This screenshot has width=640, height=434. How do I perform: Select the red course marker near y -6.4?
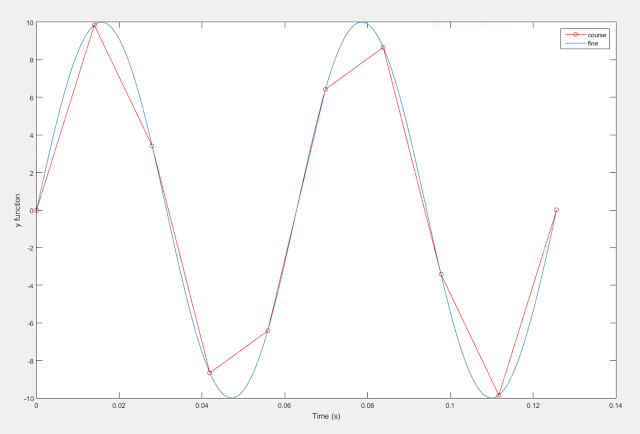[x=268, y=331]
